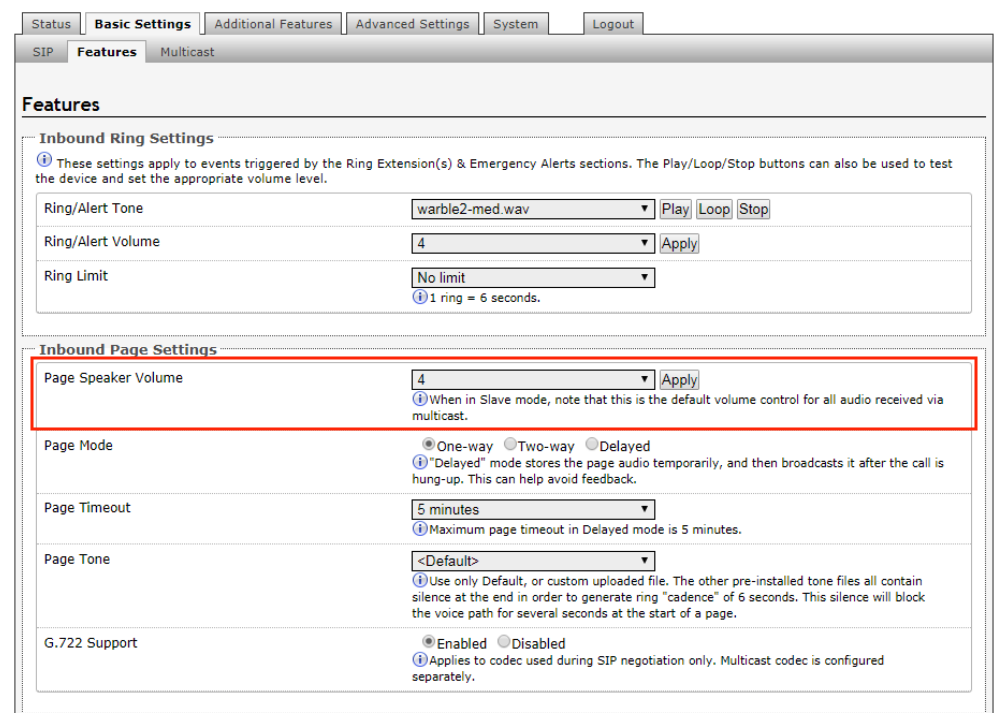1003x713 pixels.
Task: Expand the Page Timeout dropdown
Action: (533, 509)
